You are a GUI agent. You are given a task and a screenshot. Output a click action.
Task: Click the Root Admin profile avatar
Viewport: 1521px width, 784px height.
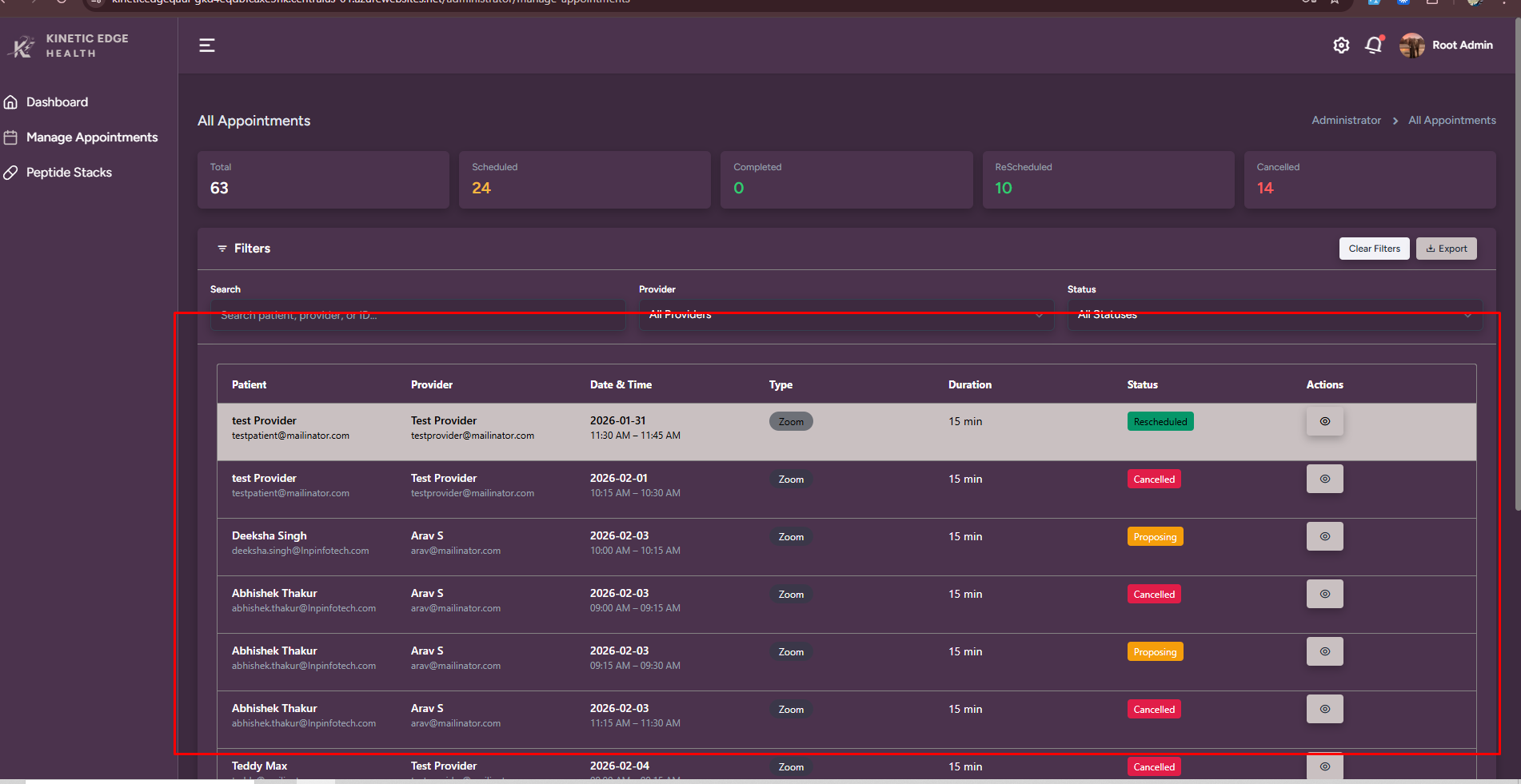click(x=1411, y=46)
